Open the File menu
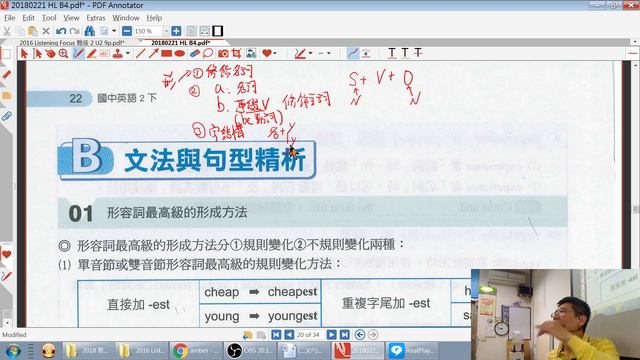Image resolution: width=640 pixels, height=360 pixels. 9,18
